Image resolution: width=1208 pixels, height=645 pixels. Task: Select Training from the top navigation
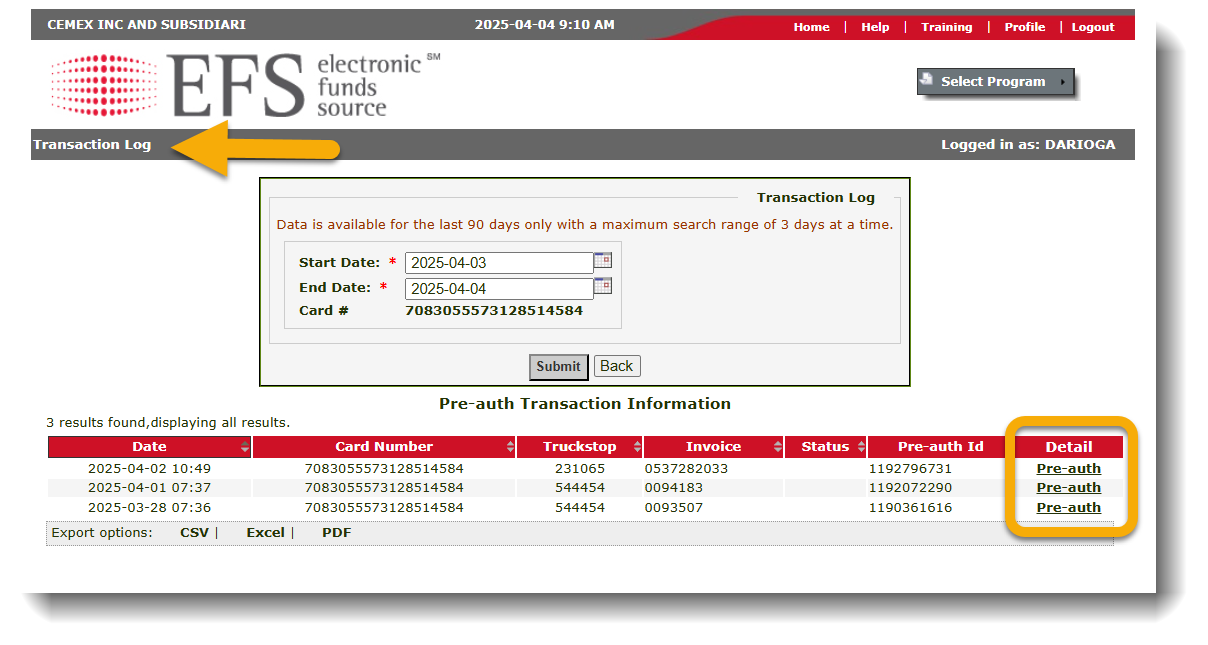(946, 27)
